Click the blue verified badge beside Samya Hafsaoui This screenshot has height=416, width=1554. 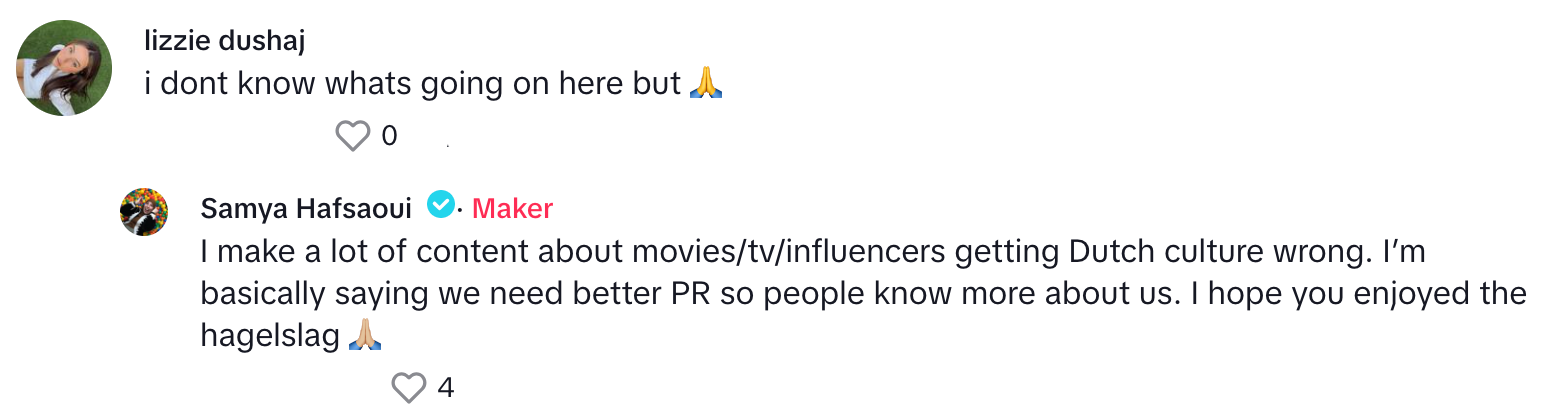(440, 206)
